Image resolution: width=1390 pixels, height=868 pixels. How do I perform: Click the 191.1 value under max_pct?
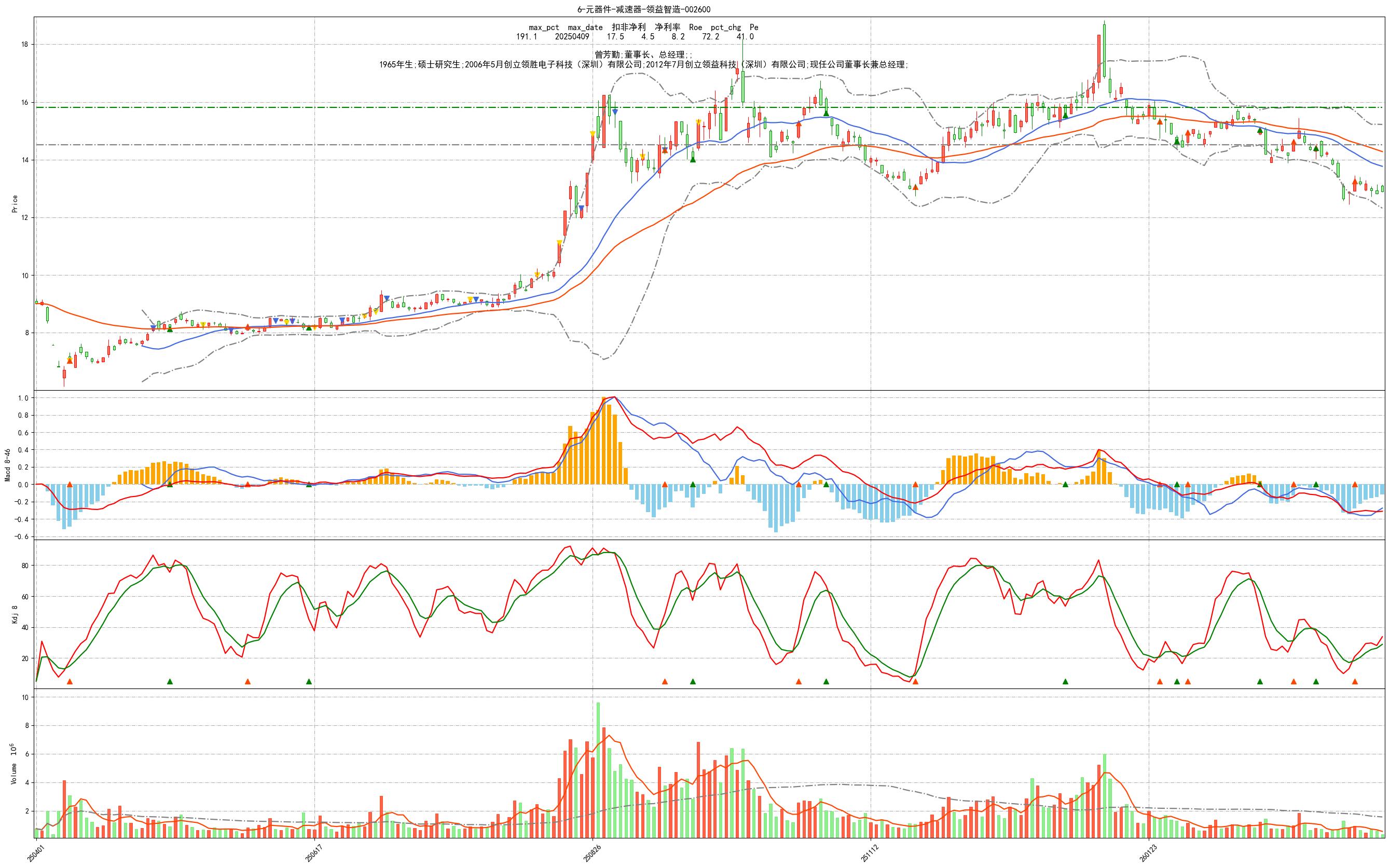pos(526,37)
